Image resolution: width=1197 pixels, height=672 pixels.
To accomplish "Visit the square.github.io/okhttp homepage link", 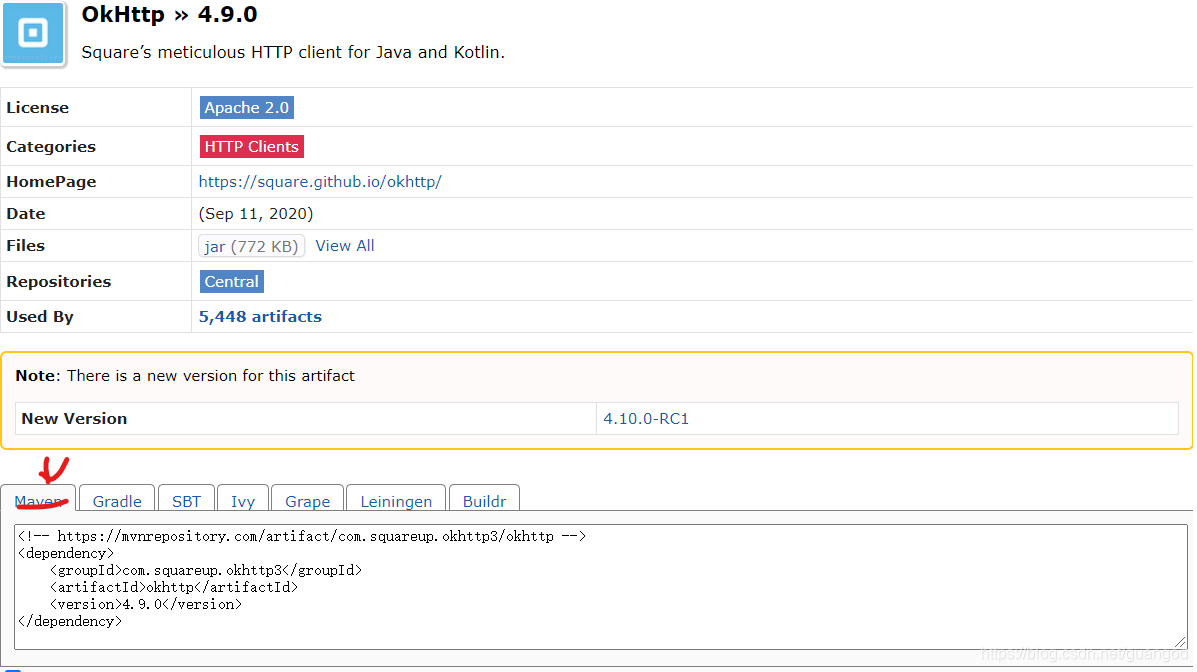I will 320,182.
